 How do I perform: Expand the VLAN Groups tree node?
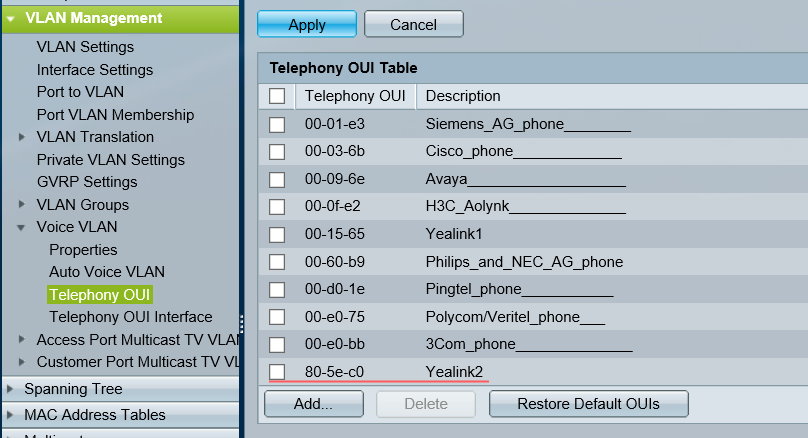(x=22, y=205)
